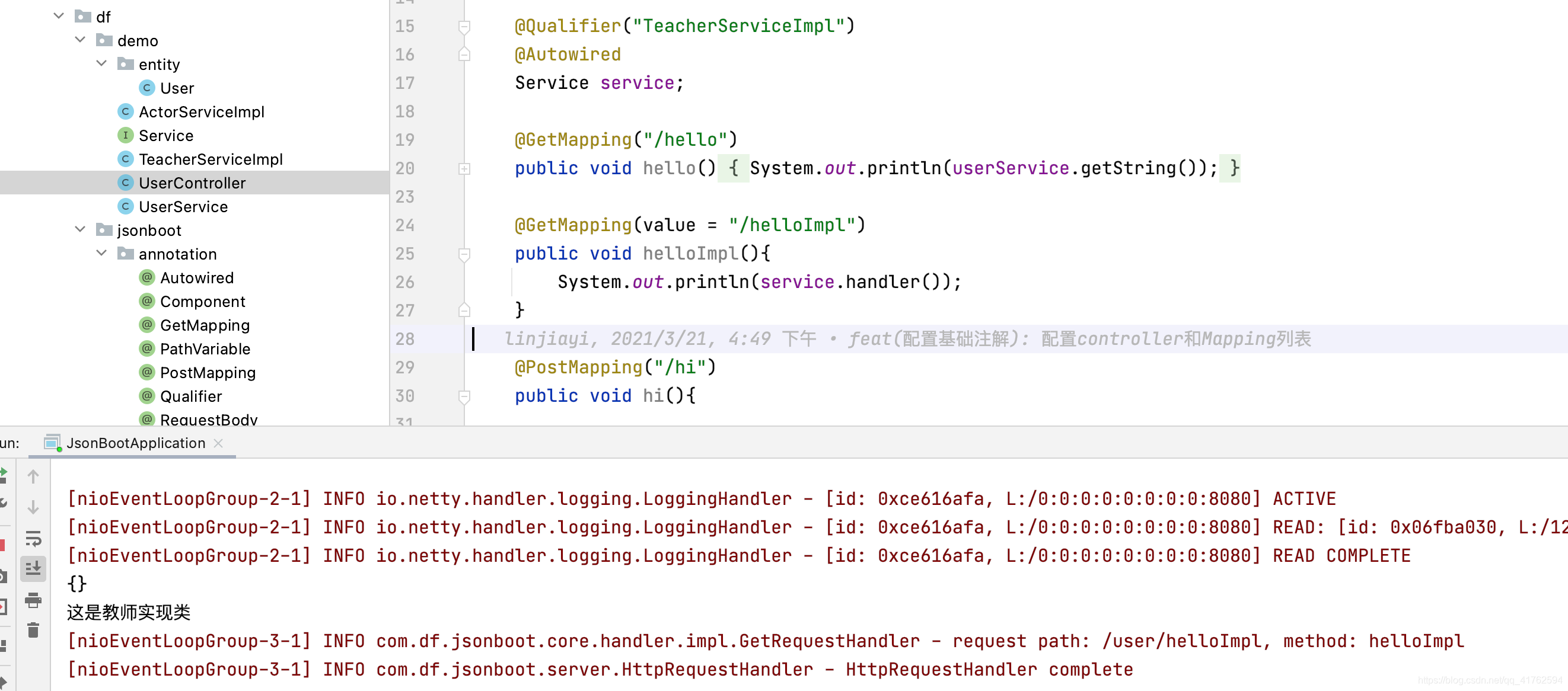Open the Service interface file
This screenshot has height=691, width=1568.
point(165,136)
